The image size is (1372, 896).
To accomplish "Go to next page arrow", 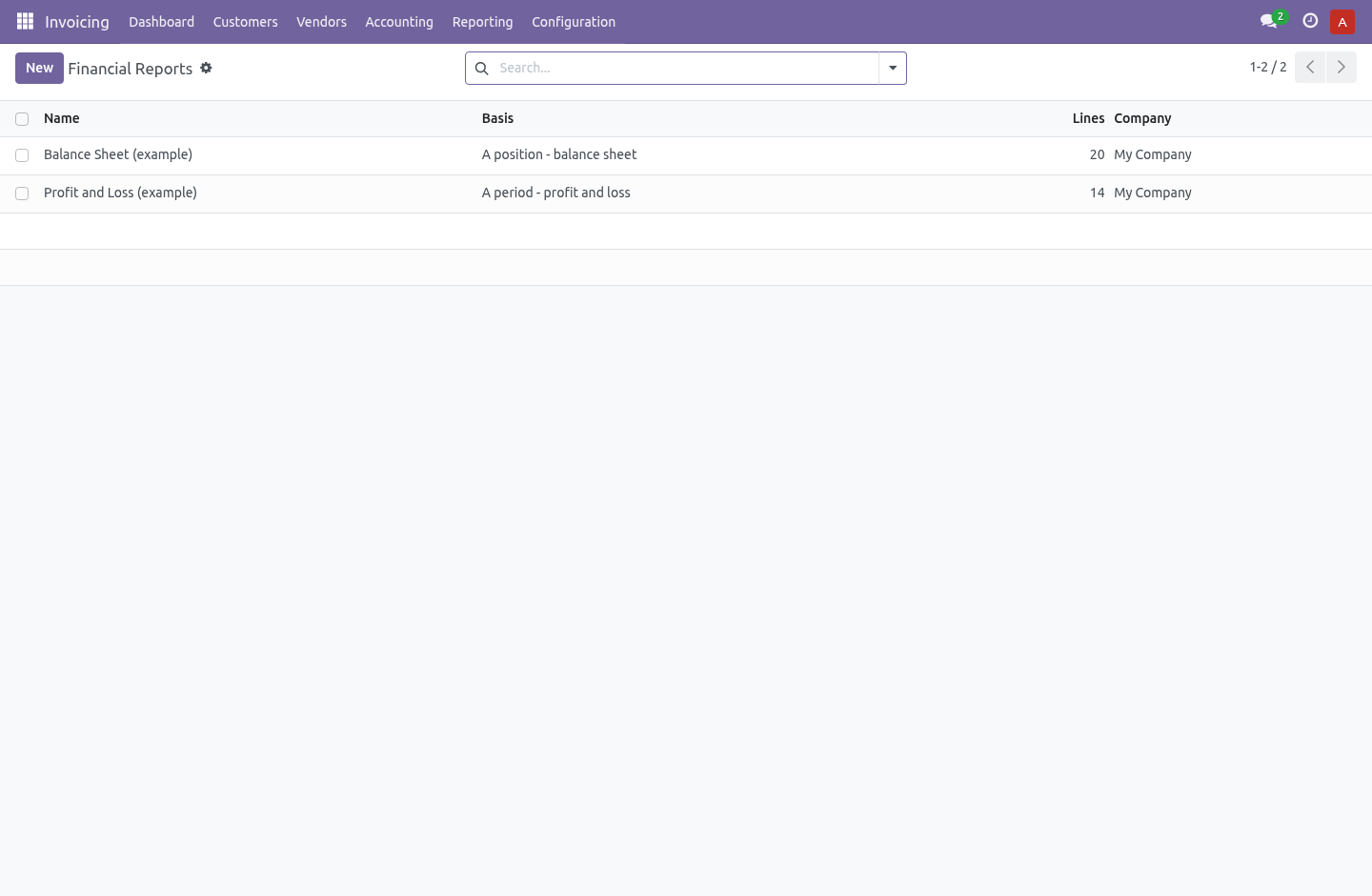I will click(1341, 68).
